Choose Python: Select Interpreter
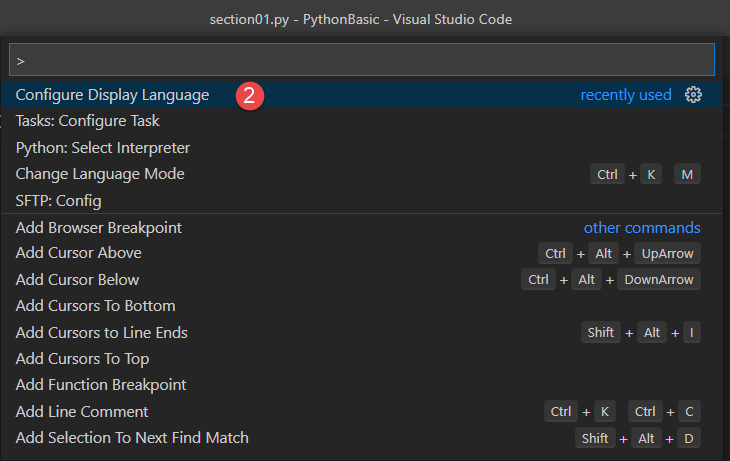 (x=103, y=148)
